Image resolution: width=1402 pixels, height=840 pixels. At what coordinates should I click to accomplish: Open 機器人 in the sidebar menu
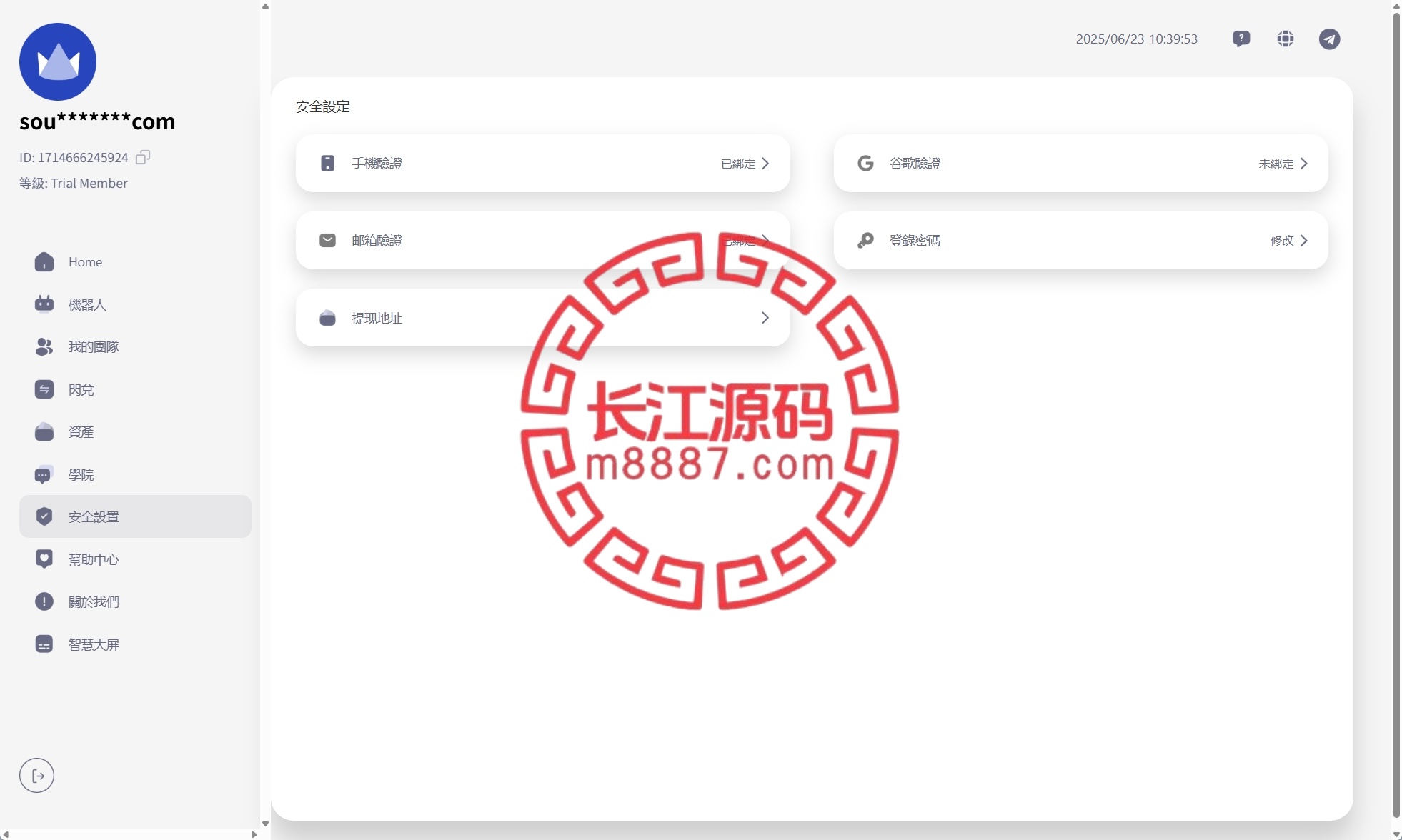(x=135, y=304)
